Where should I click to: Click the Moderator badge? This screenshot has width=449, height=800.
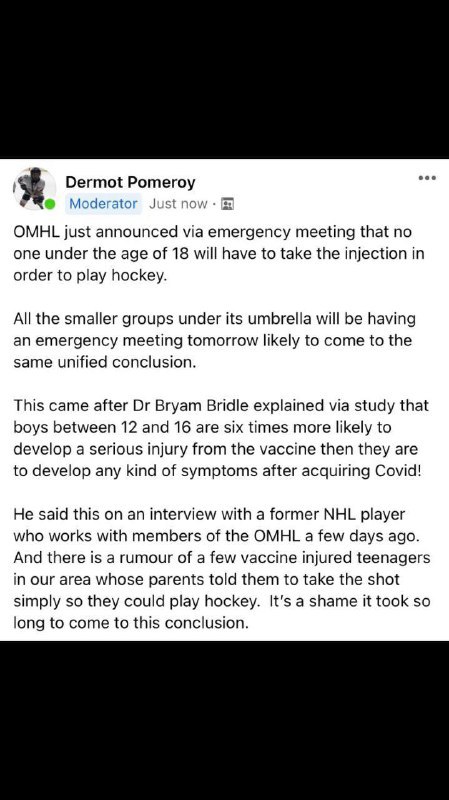click(104, 204)
